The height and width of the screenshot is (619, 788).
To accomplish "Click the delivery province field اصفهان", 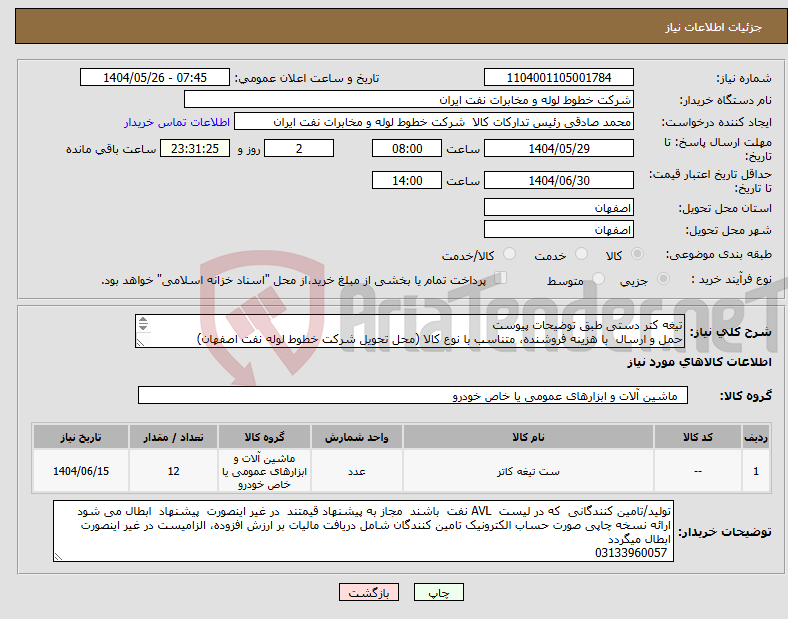I will [559, 207].
